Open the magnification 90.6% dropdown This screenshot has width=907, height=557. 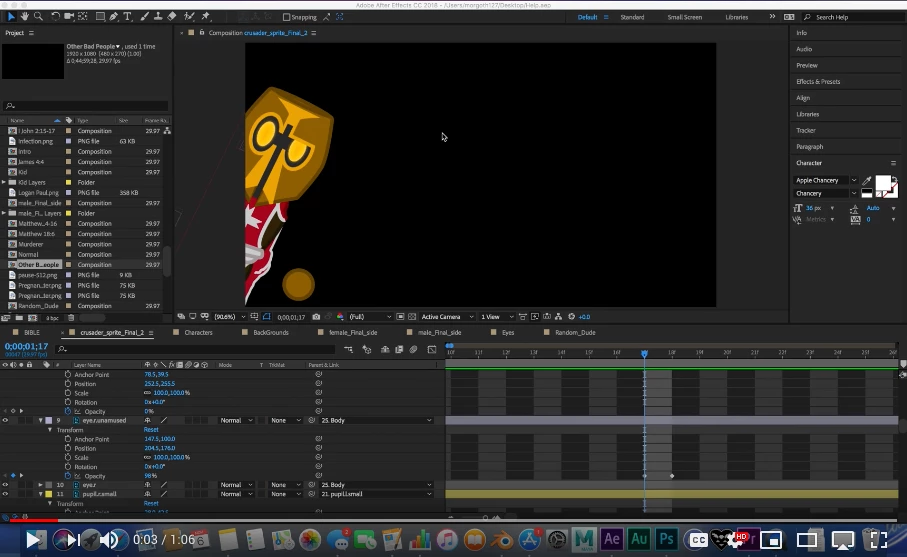(x=230, y=317)
